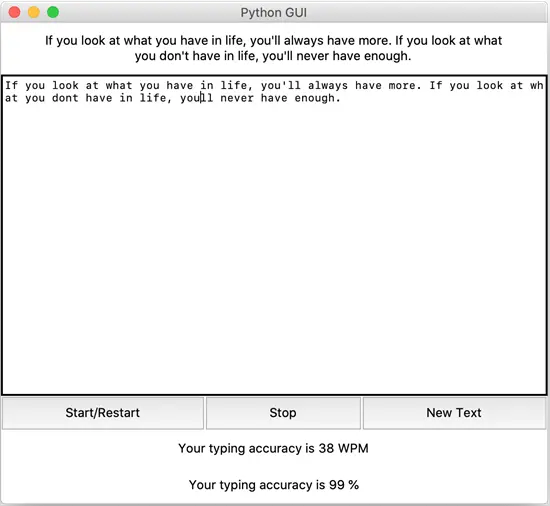Click the Start/Restart button
The image size is (550, 506).
[x=103, y=413]
